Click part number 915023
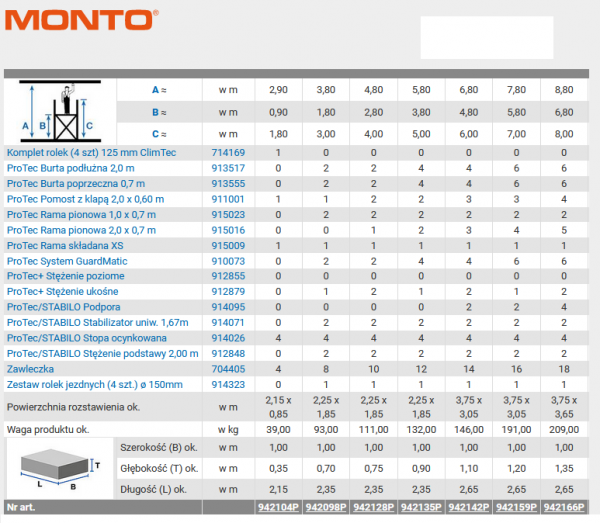 click(228, 215)
